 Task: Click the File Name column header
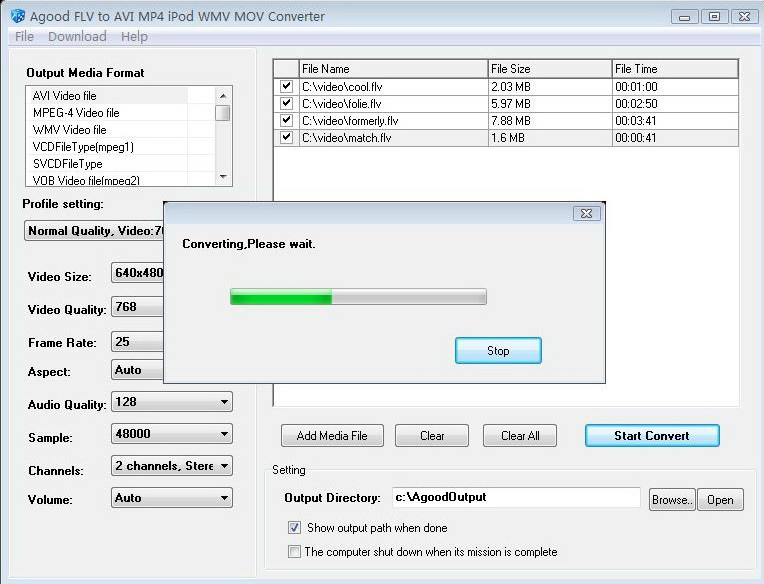pyautogui.click(x=393, y=69)
